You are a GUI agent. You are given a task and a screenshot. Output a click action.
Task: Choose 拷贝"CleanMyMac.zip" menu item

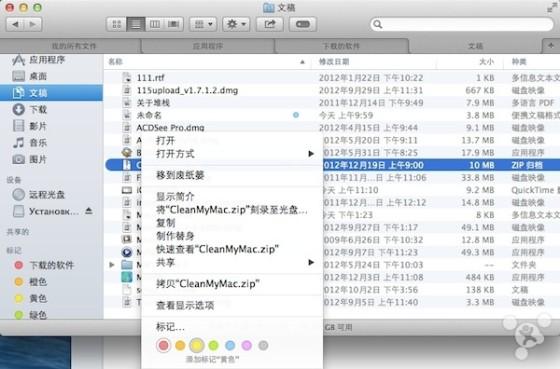tap(232, 284)
